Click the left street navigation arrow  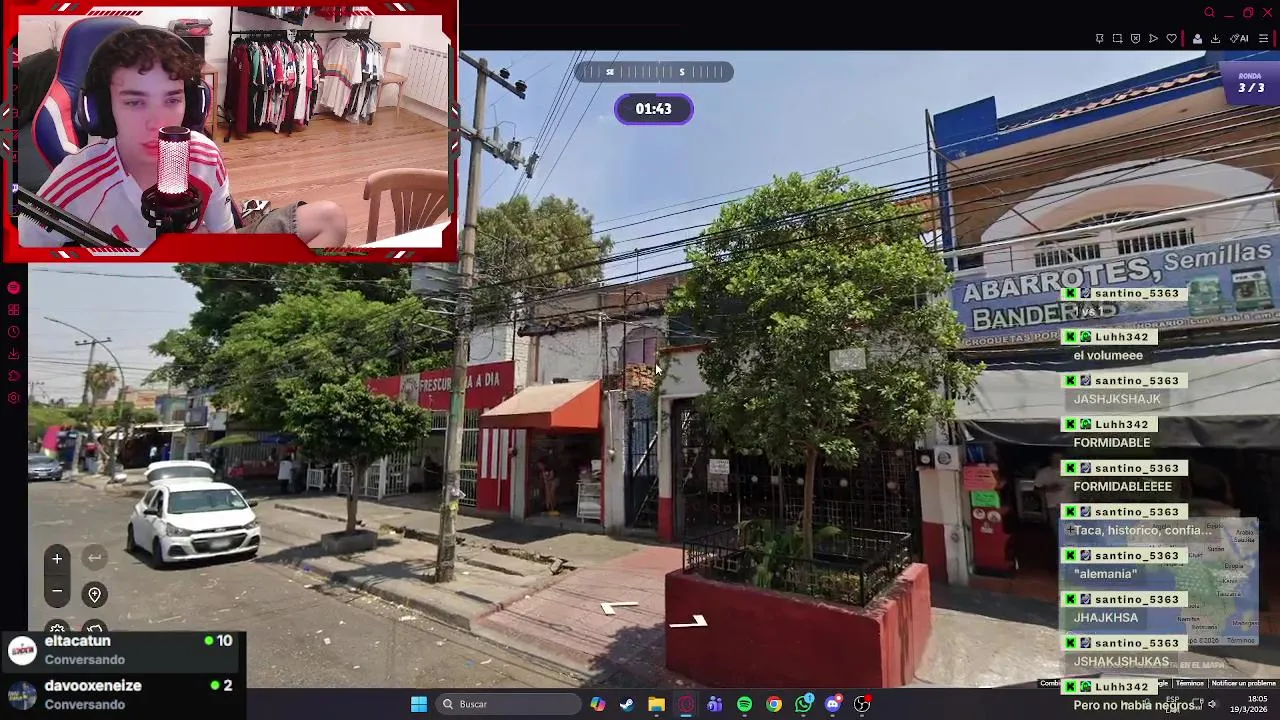point(619,606)
